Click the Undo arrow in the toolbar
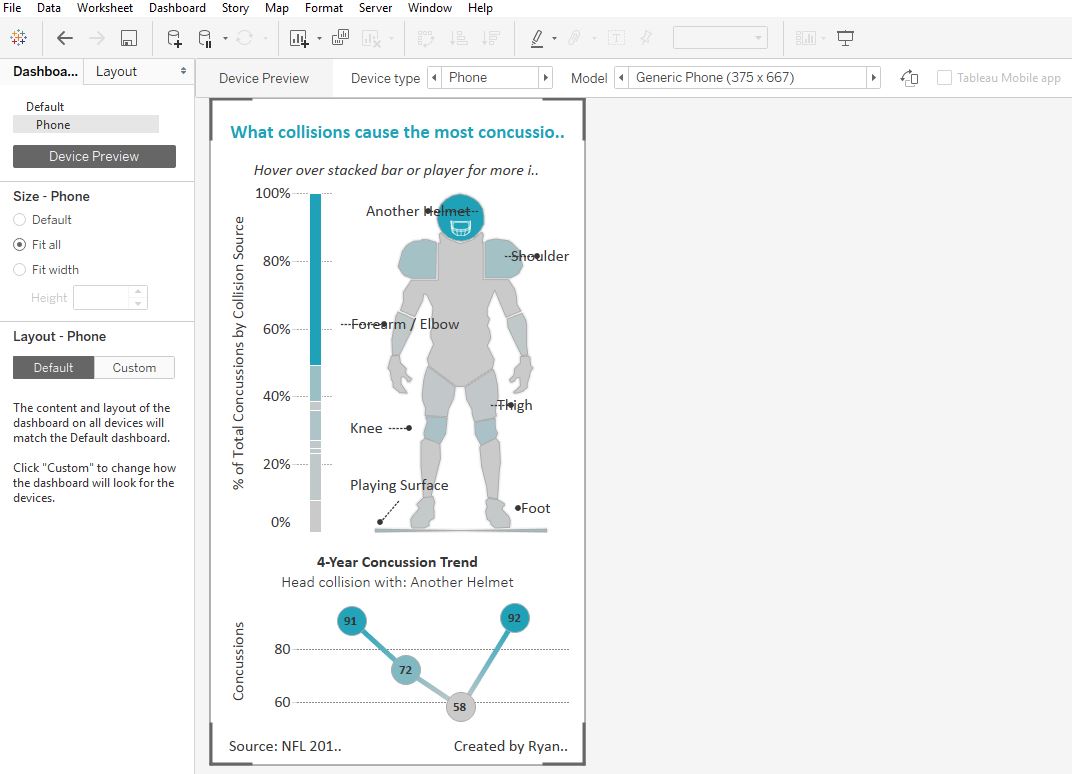The width and height of the screenshot is (1072, 774). [63, 37]
